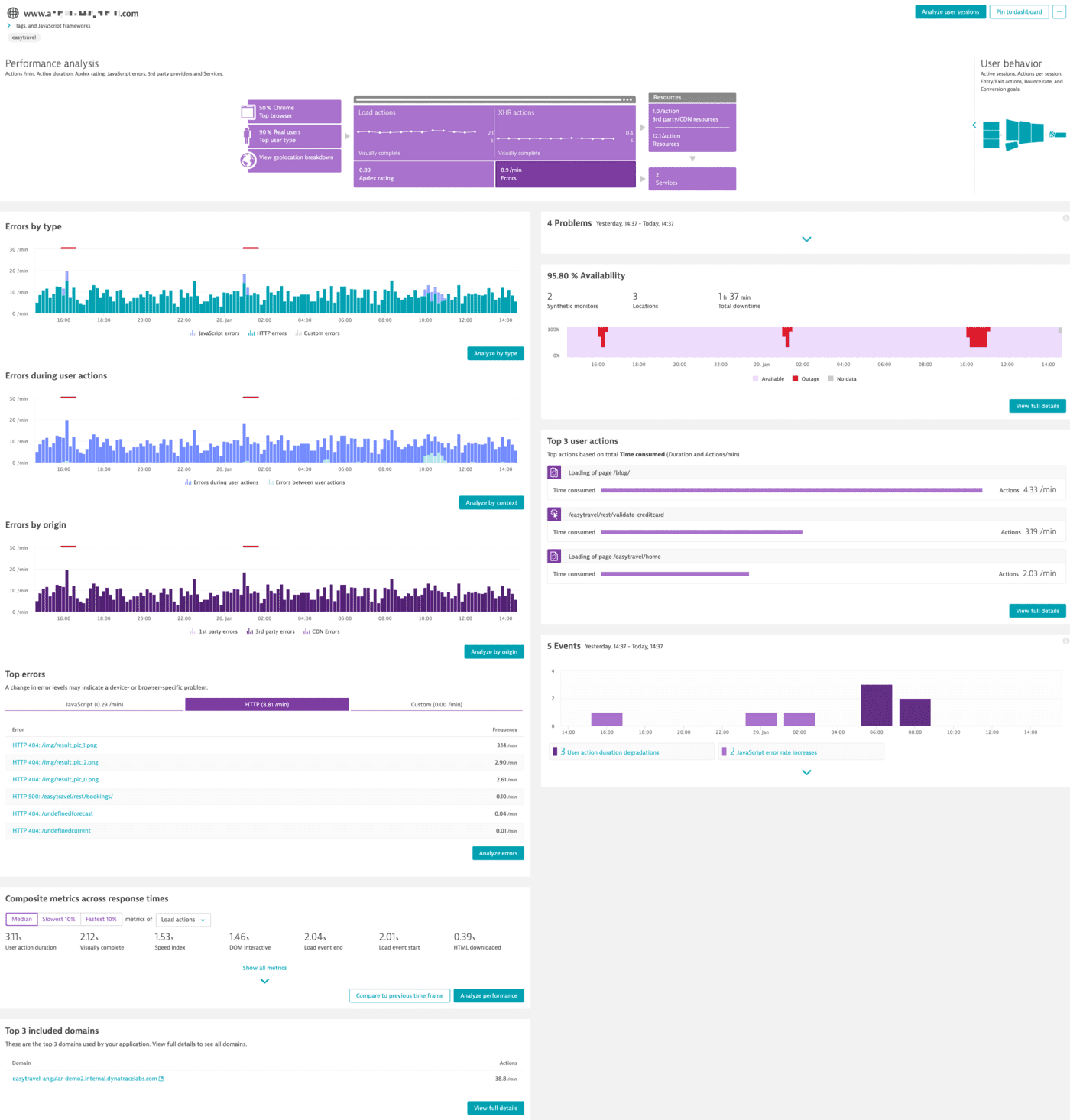Click the info icon on the 4 Problems panel
The width and height of the screenshot is (1070, 1120).
click(x=1064, y=217)
